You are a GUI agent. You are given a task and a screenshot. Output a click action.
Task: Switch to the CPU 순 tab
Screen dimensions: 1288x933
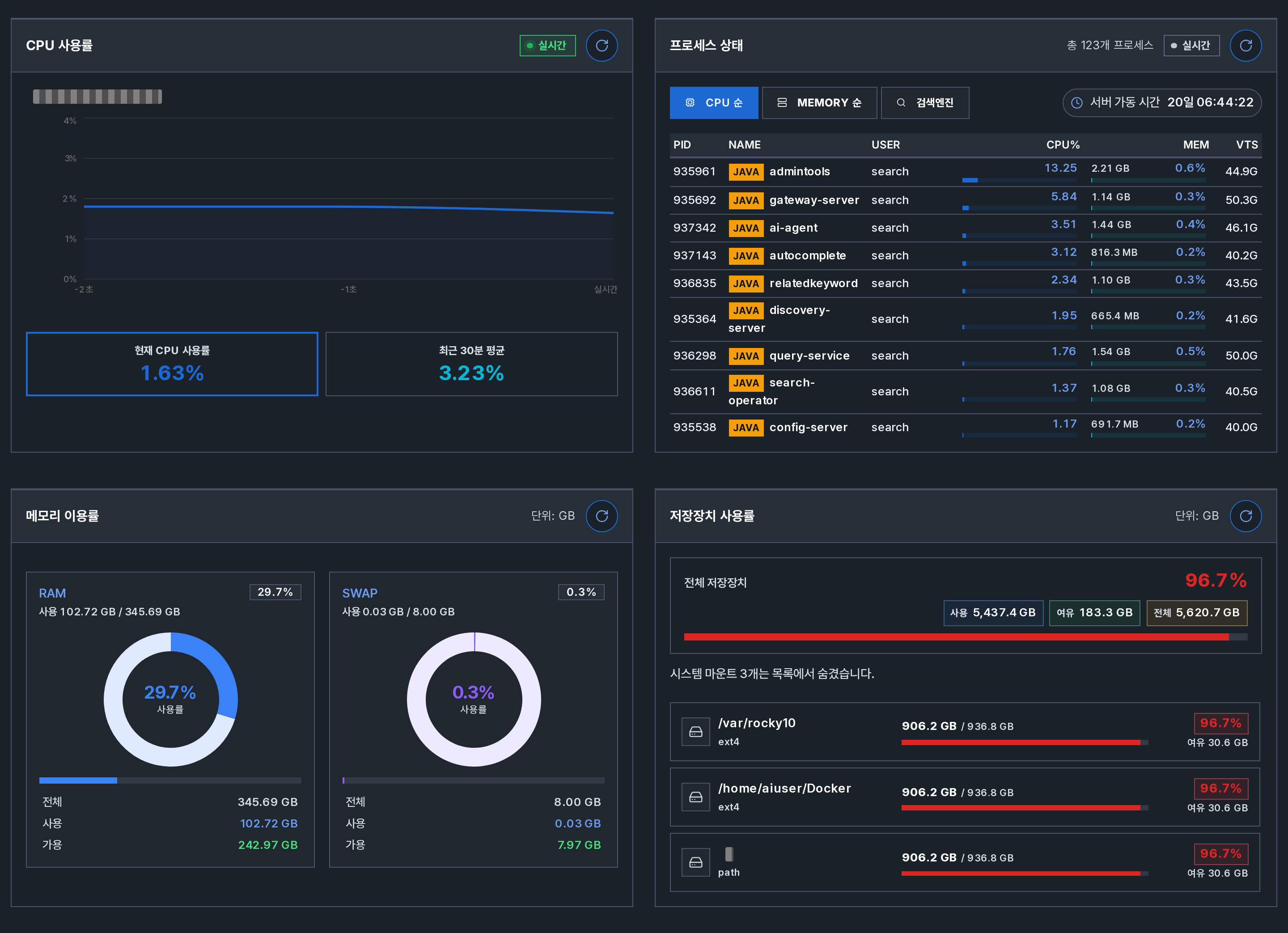pos(714,103)
